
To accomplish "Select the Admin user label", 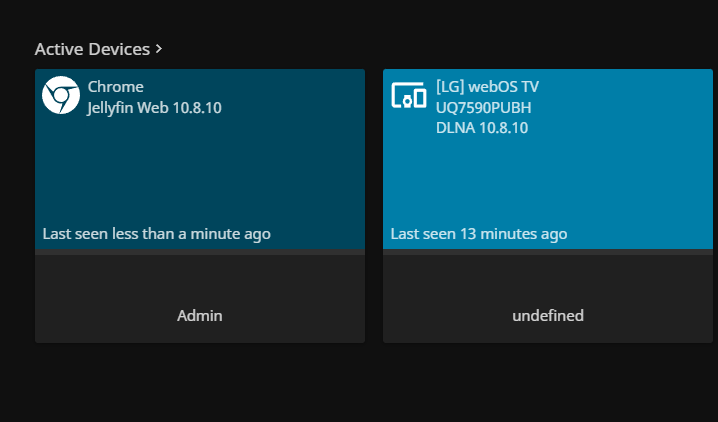I will [x=200, y=316].
